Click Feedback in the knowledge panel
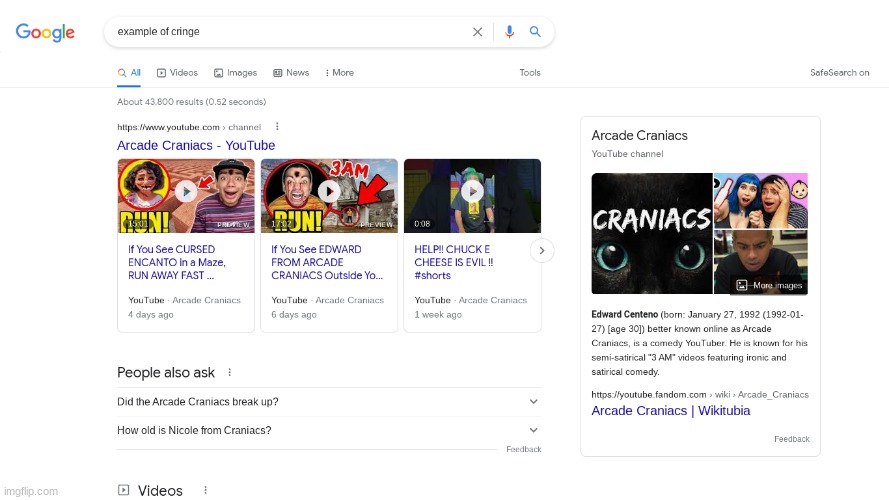 click(x=791, y=439)
